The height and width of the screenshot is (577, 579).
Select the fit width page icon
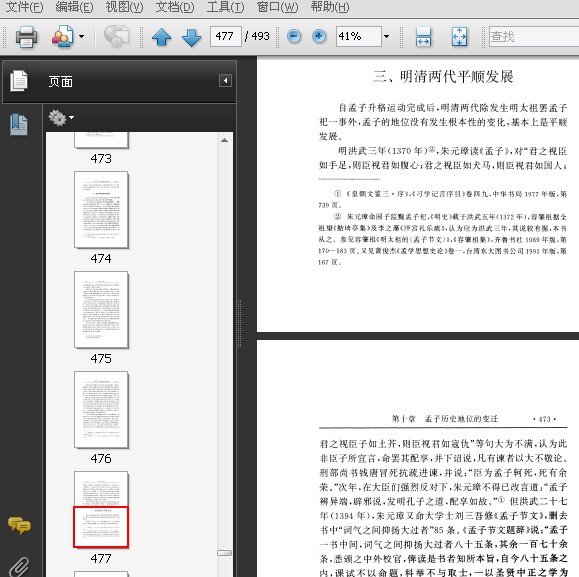tap(423, 37)
